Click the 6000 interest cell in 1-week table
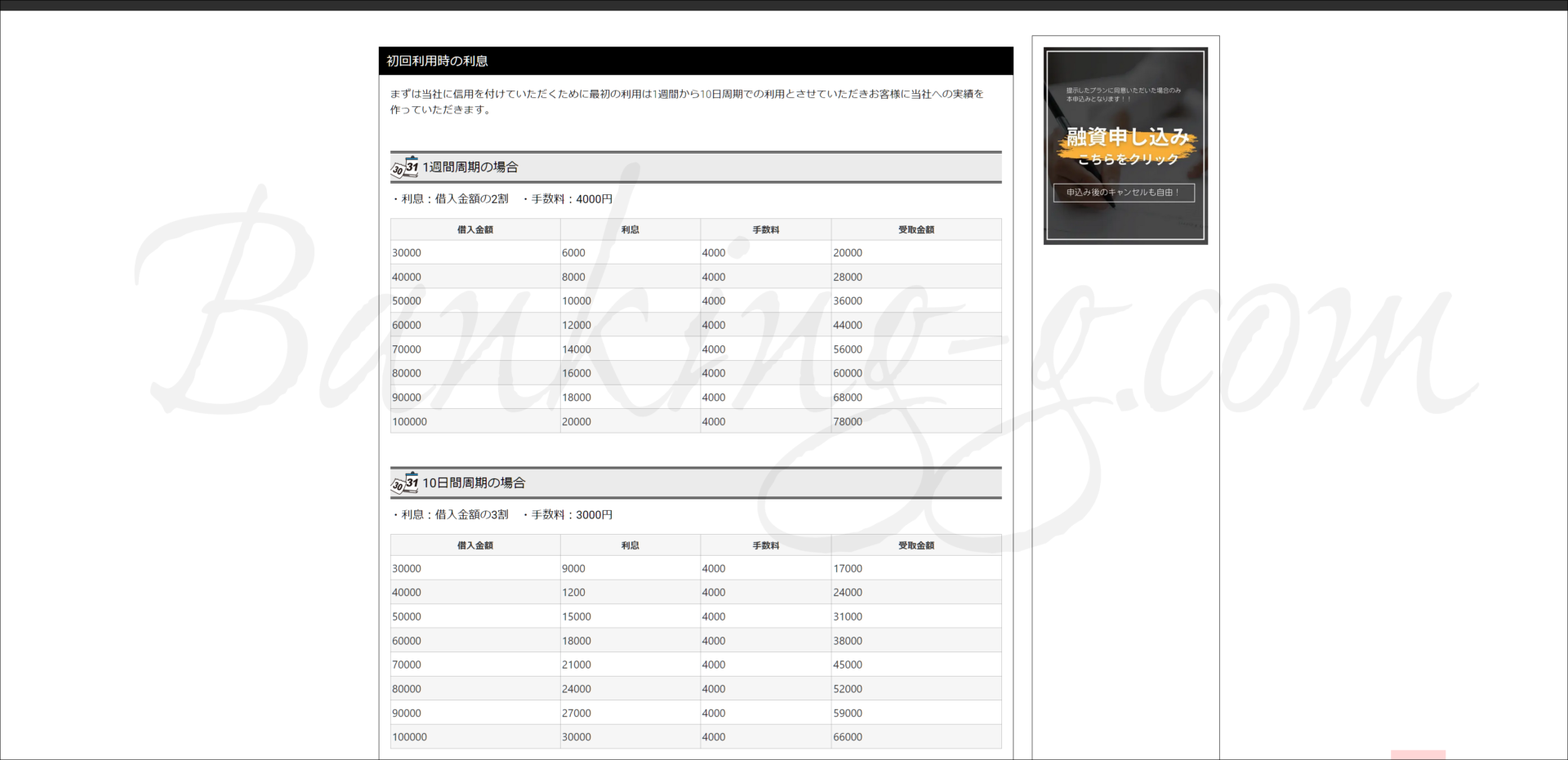Image resolution: width=1568 pixels, height=760 pixels. [x=573, y=253]
